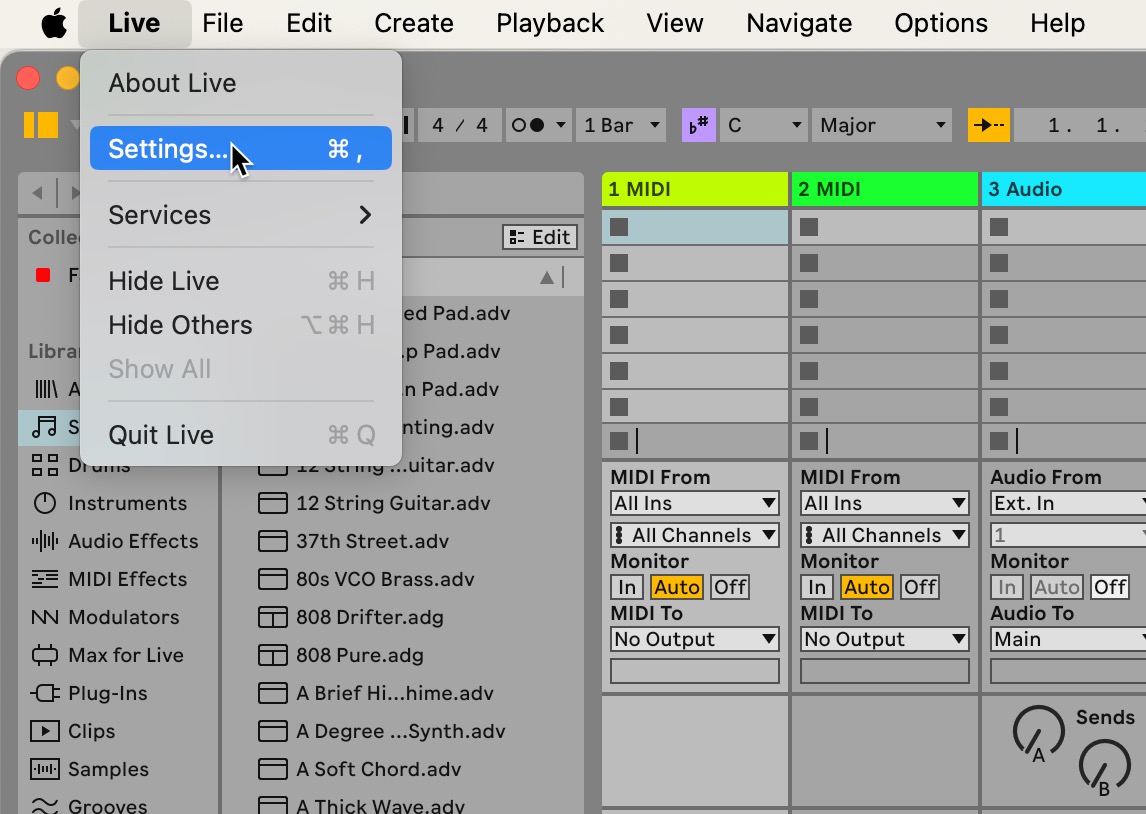The width and height of the screenshot is (1146, 814).
Task: Toggle the scale mode flat-sharp button
Action: coord(696,126)
